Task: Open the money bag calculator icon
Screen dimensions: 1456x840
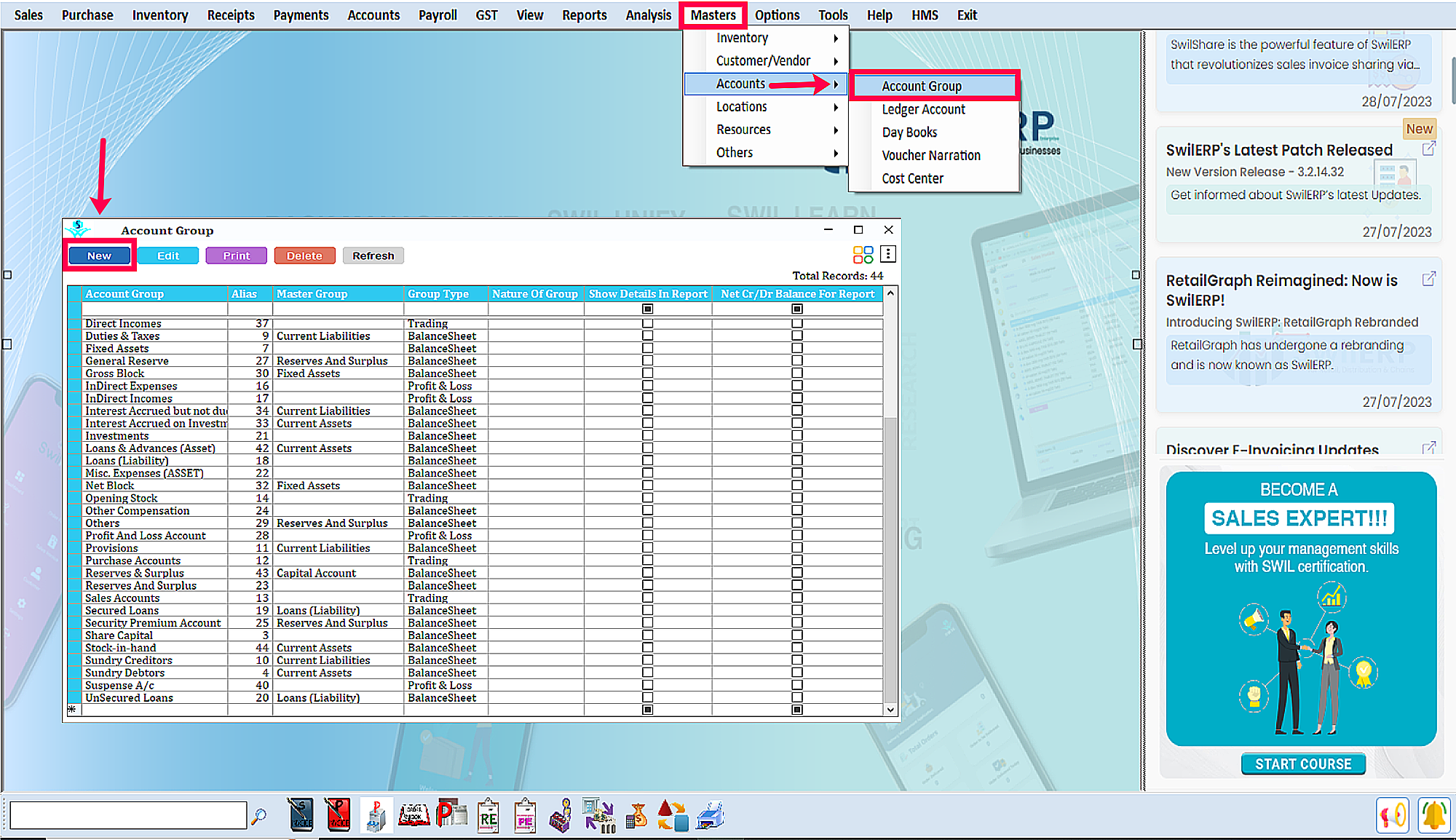Action: point(636,815)
